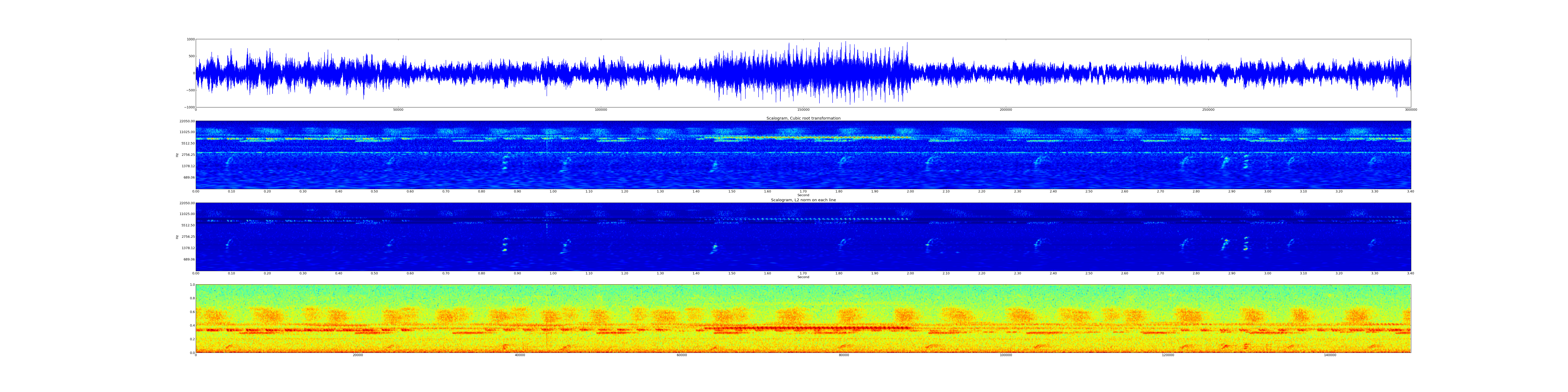Click the 0.50 tick under the L2 scalogram
This screenshot has width=1568, height=392.
click(374, 273)
